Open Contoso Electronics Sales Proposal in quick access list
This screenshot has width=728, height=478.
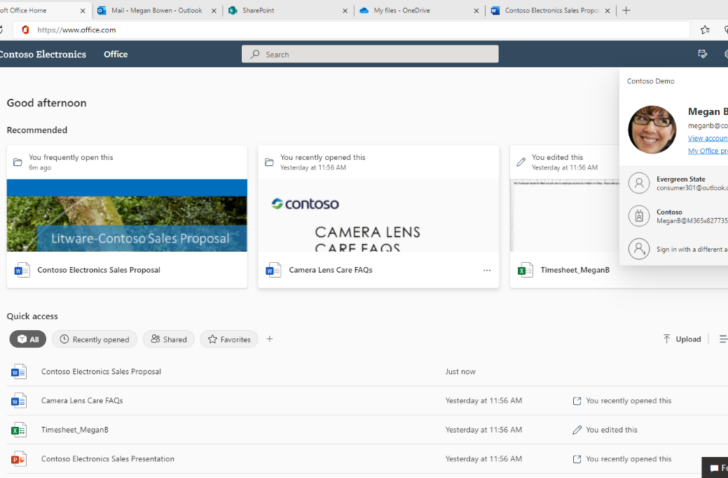101,371
